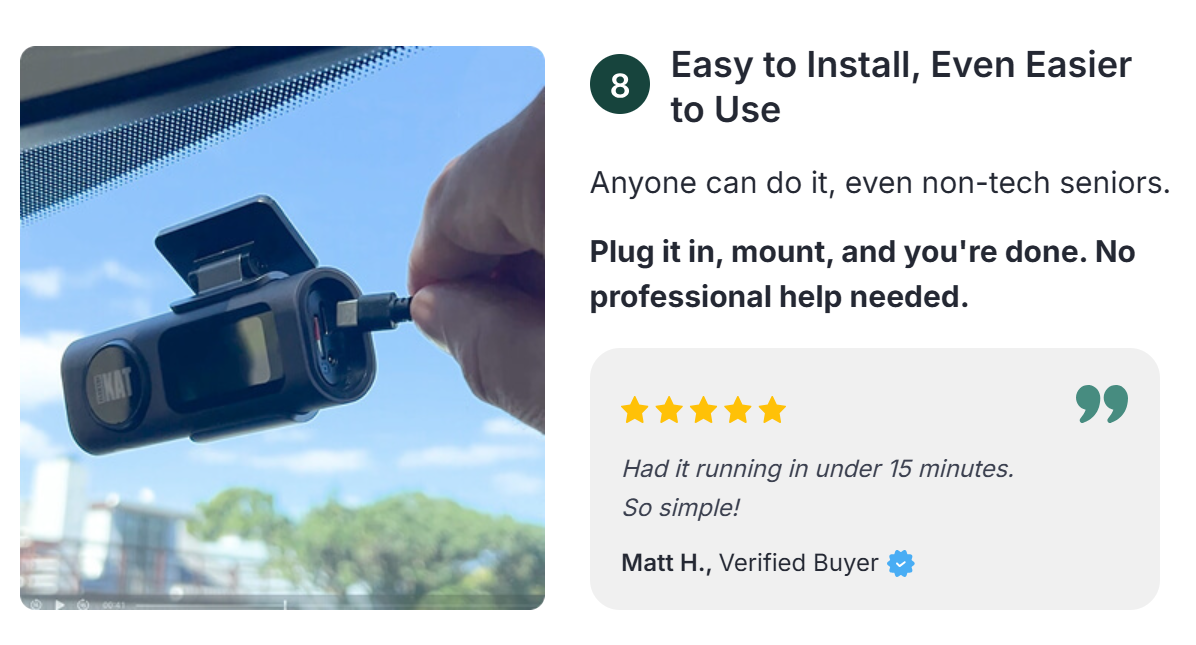Click the blue verified buyer checkmark badge

(x=901, y=563)
